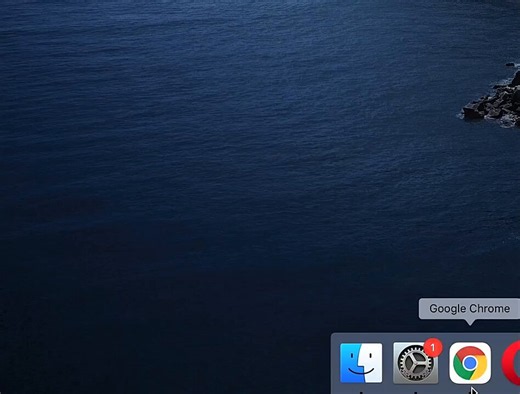Open Finder from the Dock

click(361, 363)
